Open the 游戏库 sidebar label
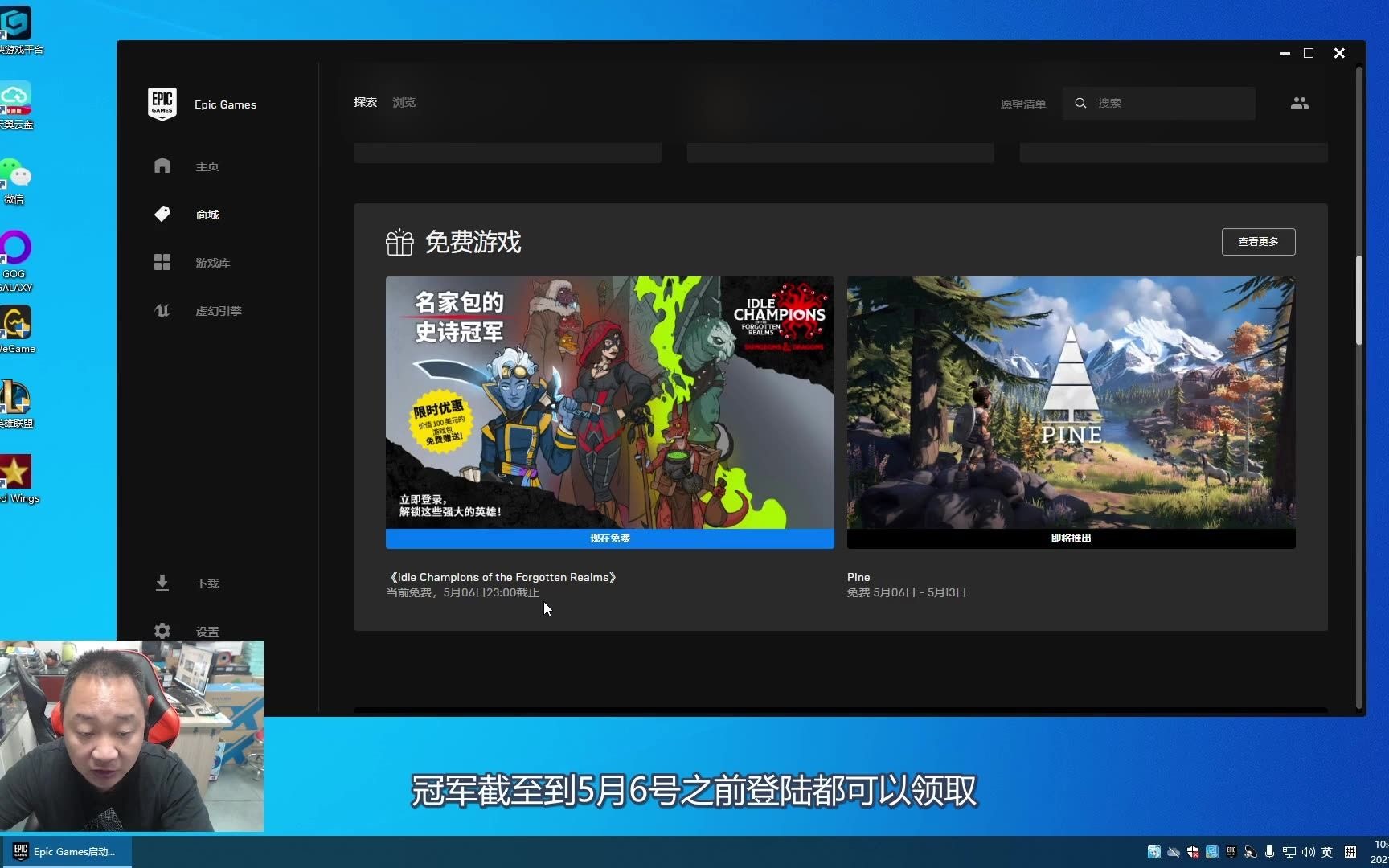Screen dimensions: 1389x868 click(213, 263)
